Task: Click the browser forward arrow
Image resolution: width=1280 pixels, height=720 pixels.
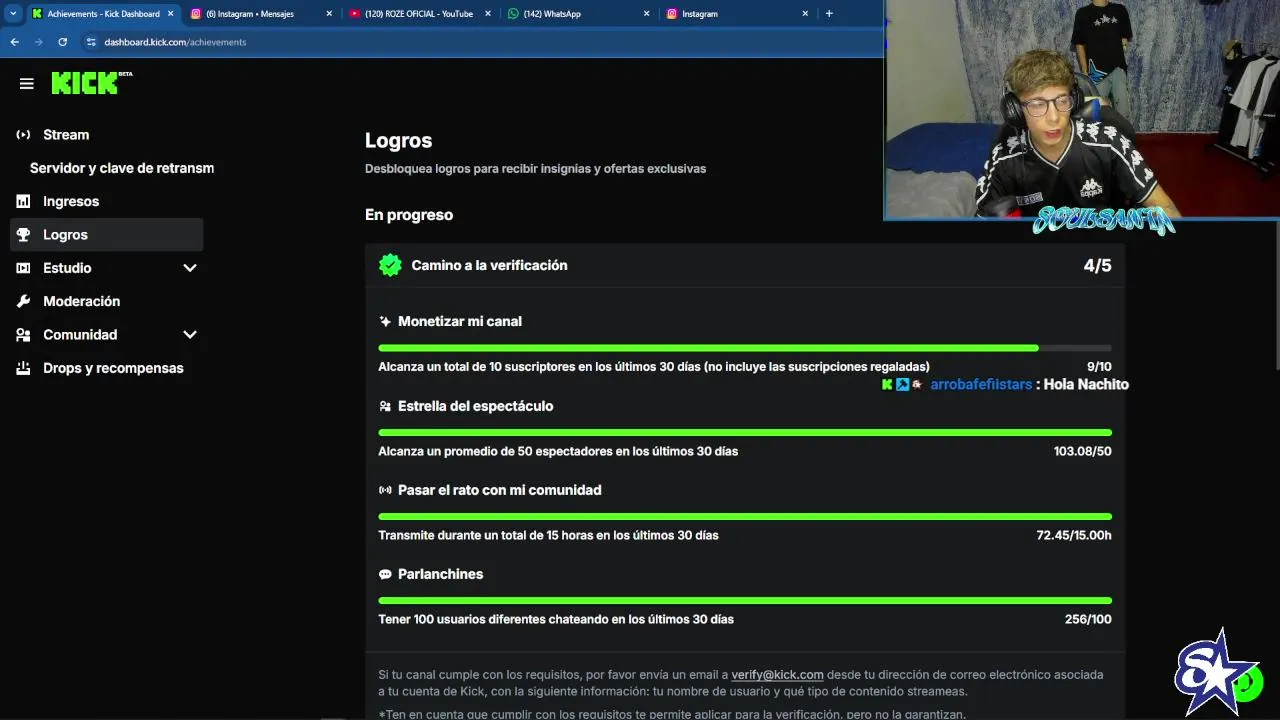Action: 38,42
